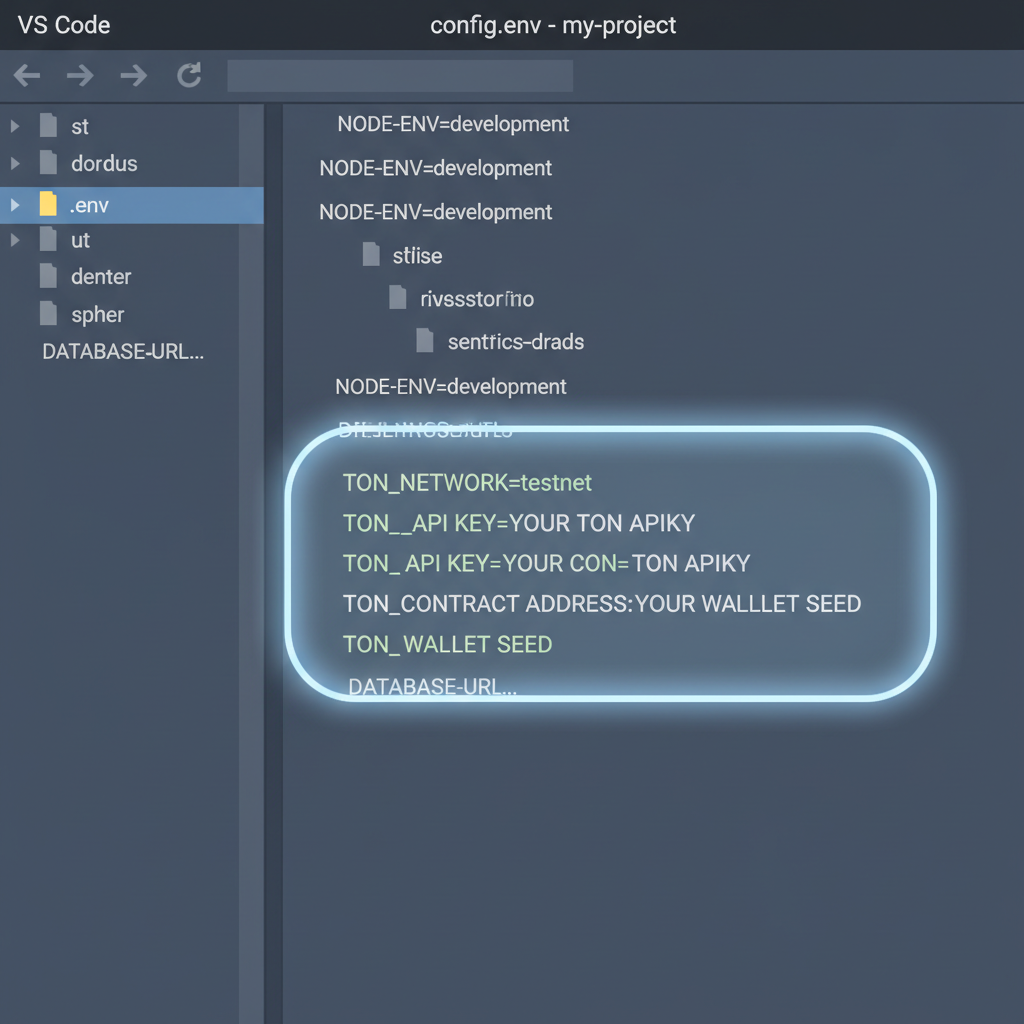This screenshot has height=1024, width=1024.
Task: Expand the dordus tree item
Action: click(x=14, y=162)
